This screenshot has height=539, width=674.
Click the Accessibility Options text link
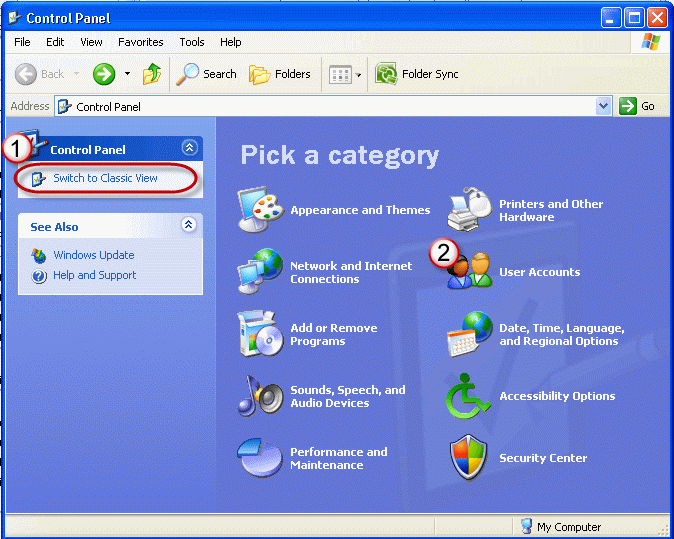557,396
